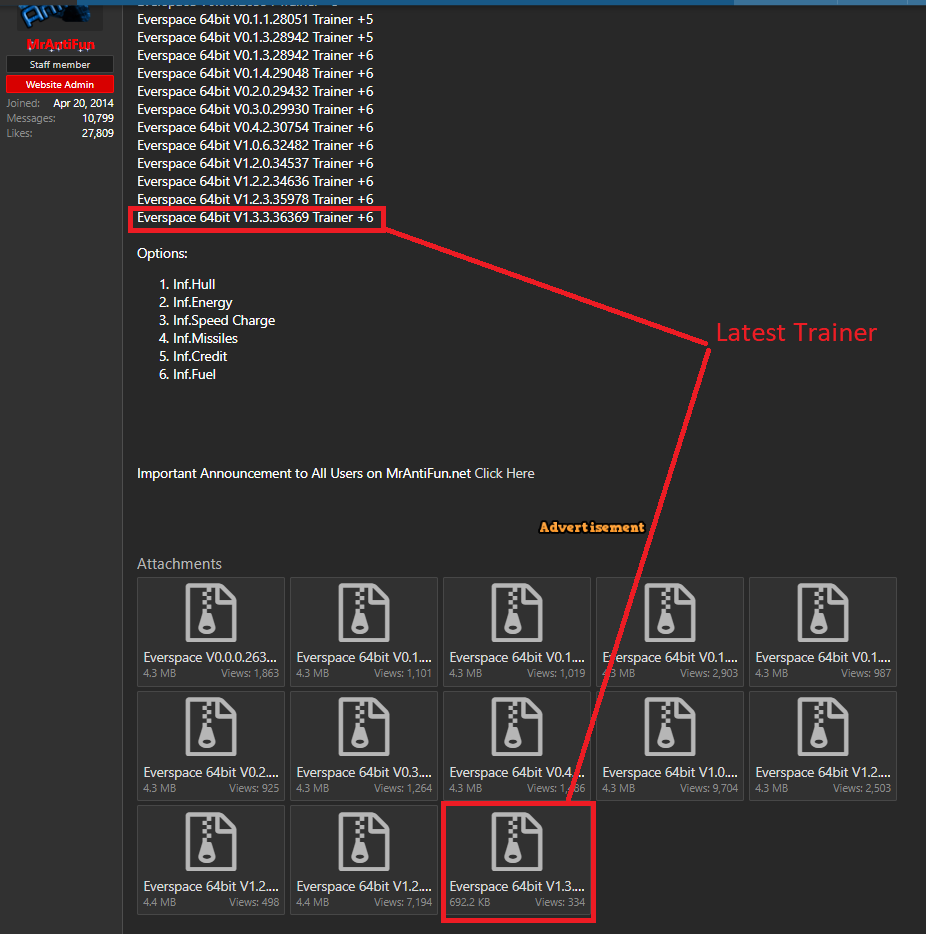Select line Everspace 64bit V0.1.1.28051 Trainer +5
The height and width of the screenshot is (934, 926).
point(255,20)
